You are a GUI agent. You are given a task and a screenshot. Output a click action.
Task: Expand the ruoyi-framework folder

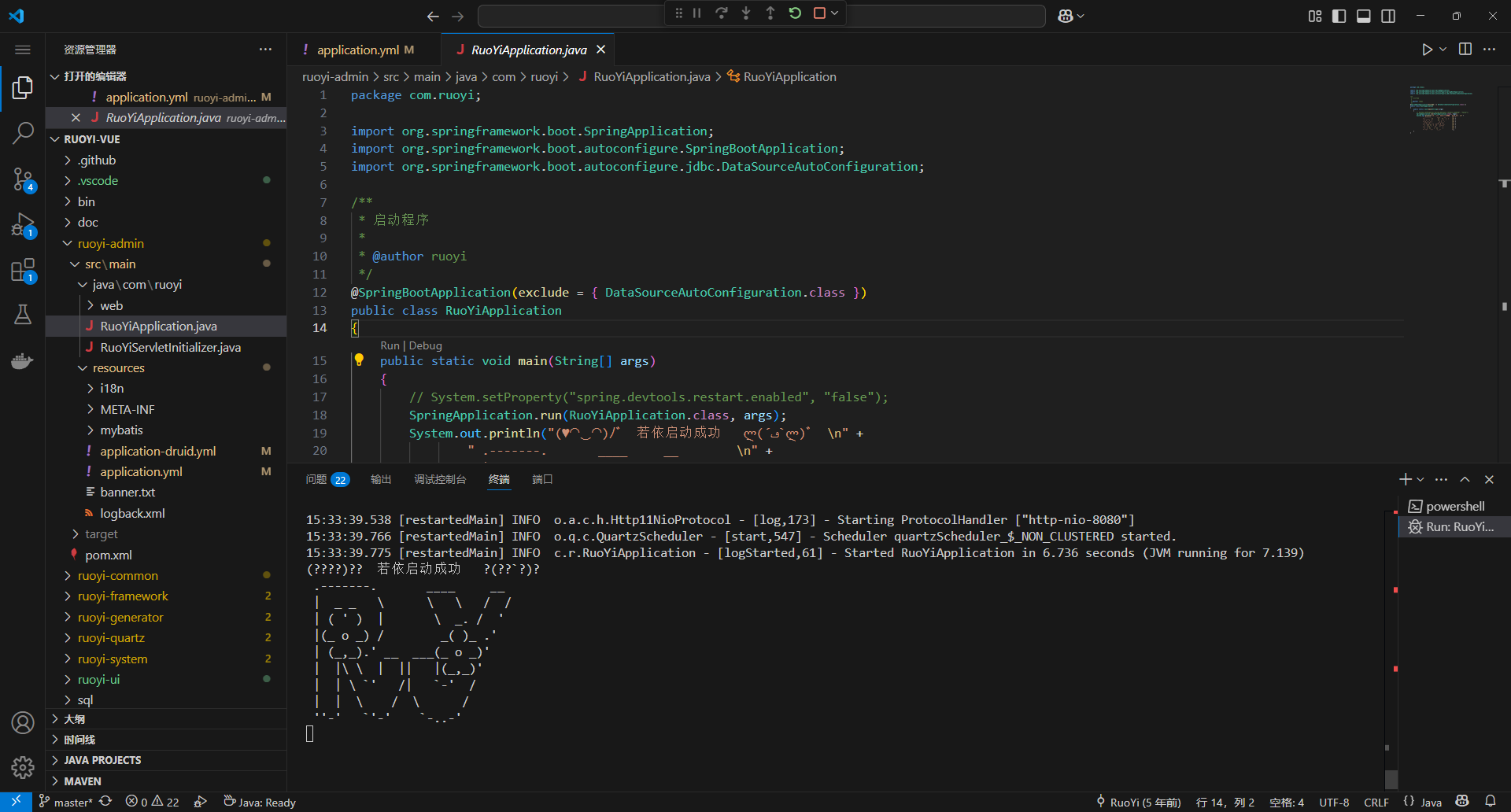[123, 596]
